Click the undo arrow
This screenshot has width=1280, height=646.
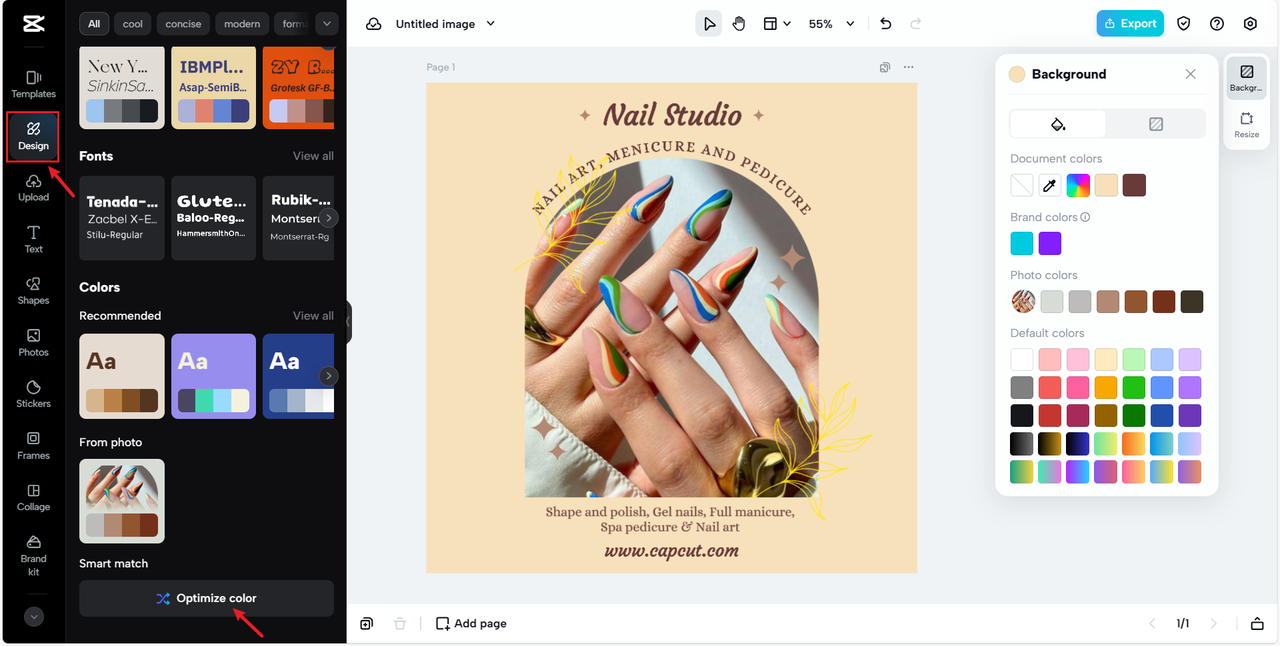[x=886, y=24]
